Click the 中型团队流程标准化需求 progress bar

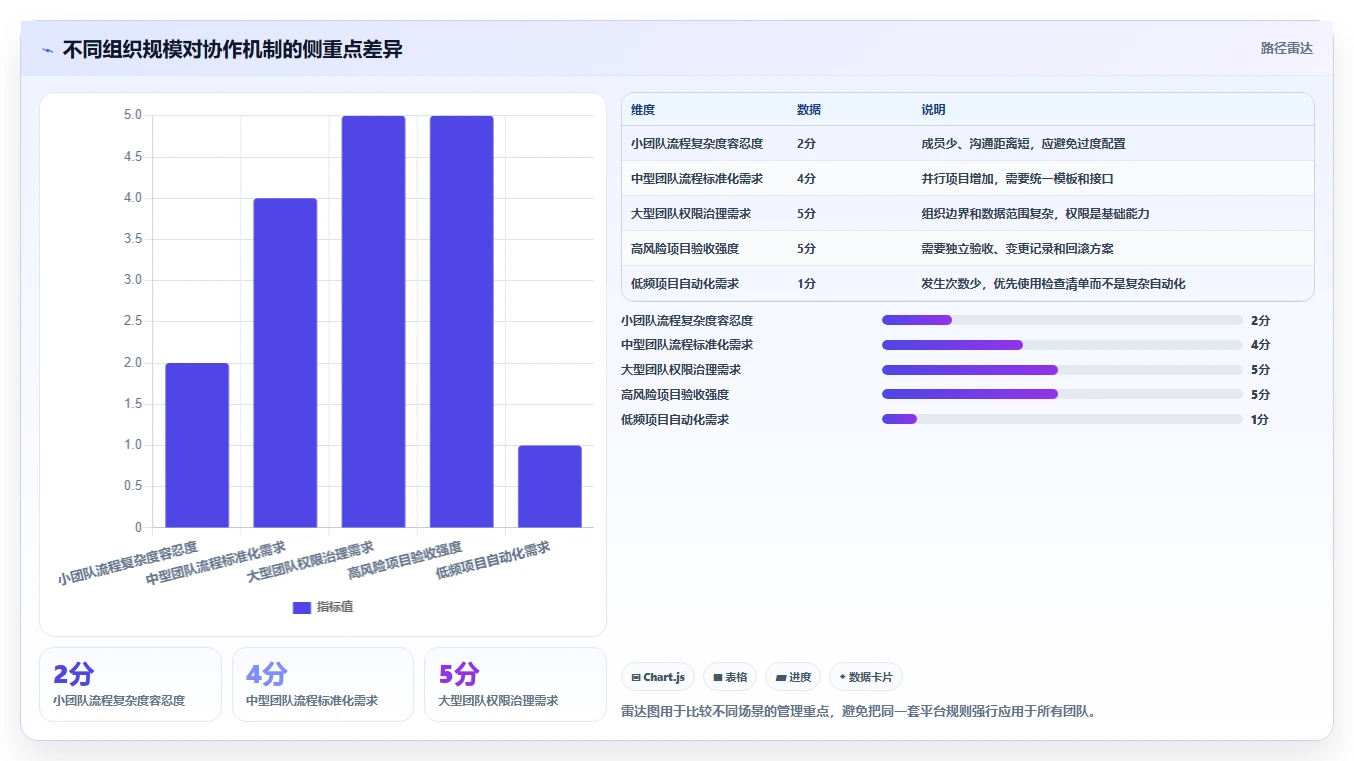(1062, 345)
